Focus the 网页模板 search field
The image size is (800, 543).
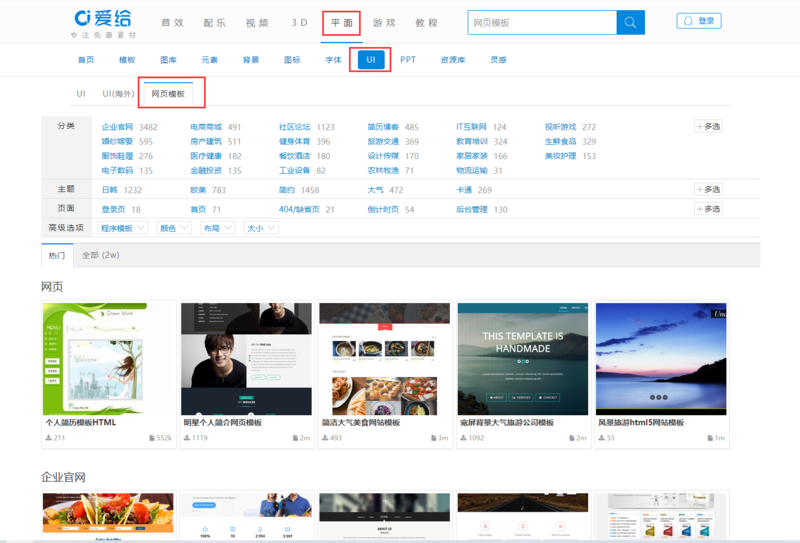pos(542,22)
